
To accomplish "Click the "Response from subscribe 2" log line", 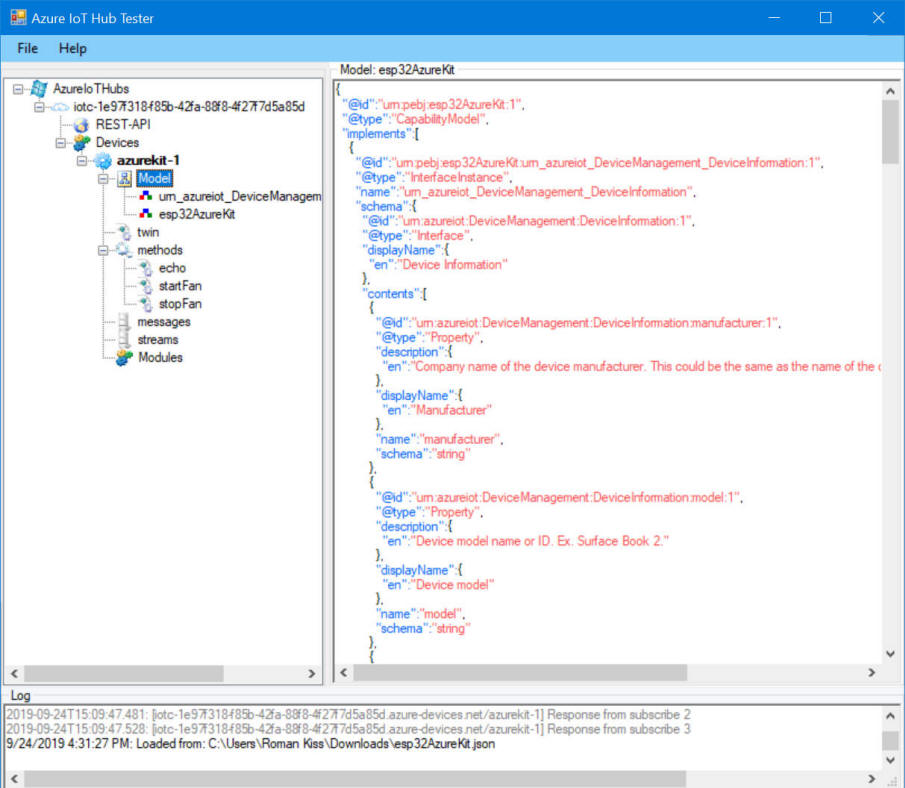I will (349, 715).
